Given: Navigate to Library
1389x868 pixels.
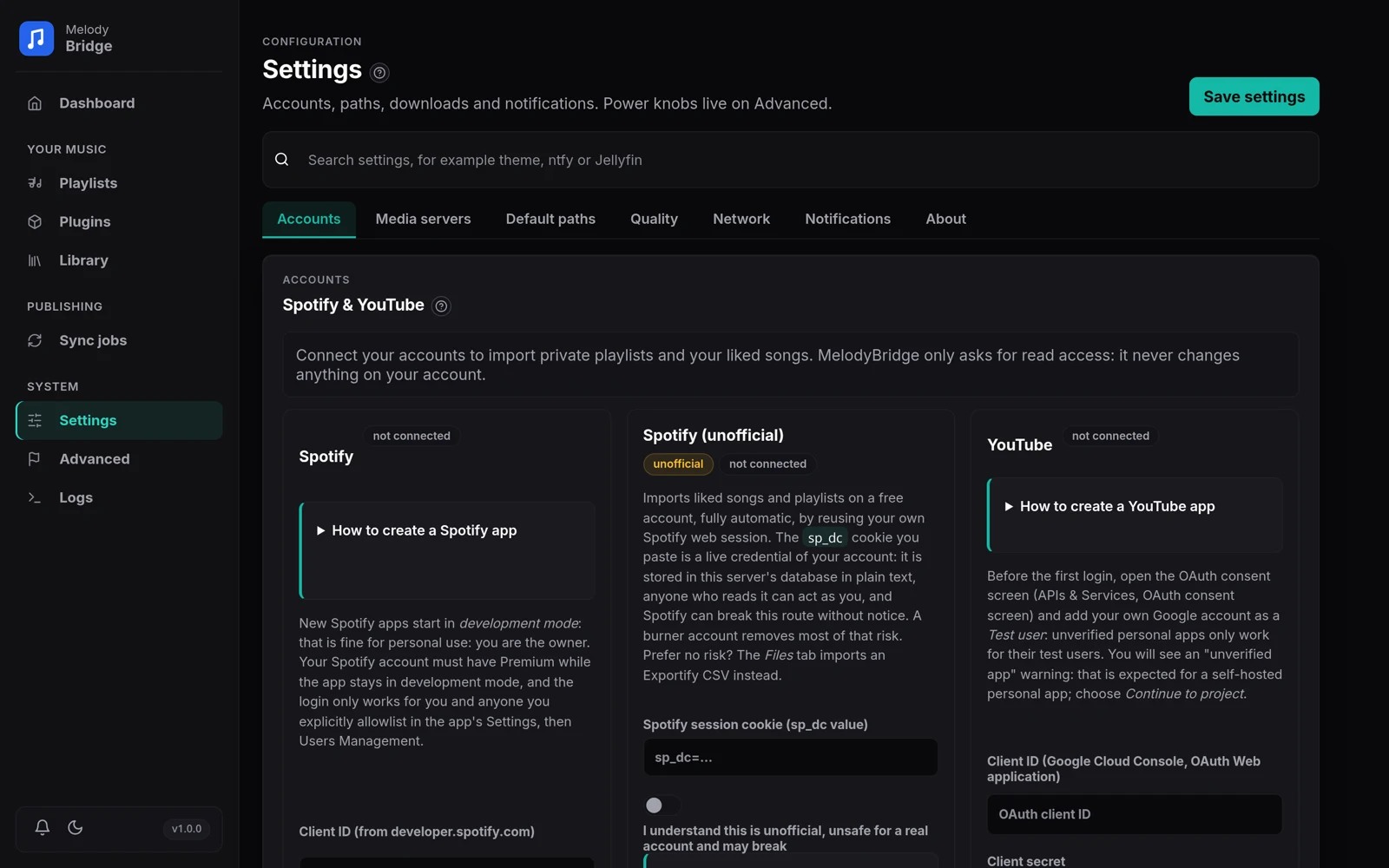Looking at the screenshot, I should (x=119, y=260).
